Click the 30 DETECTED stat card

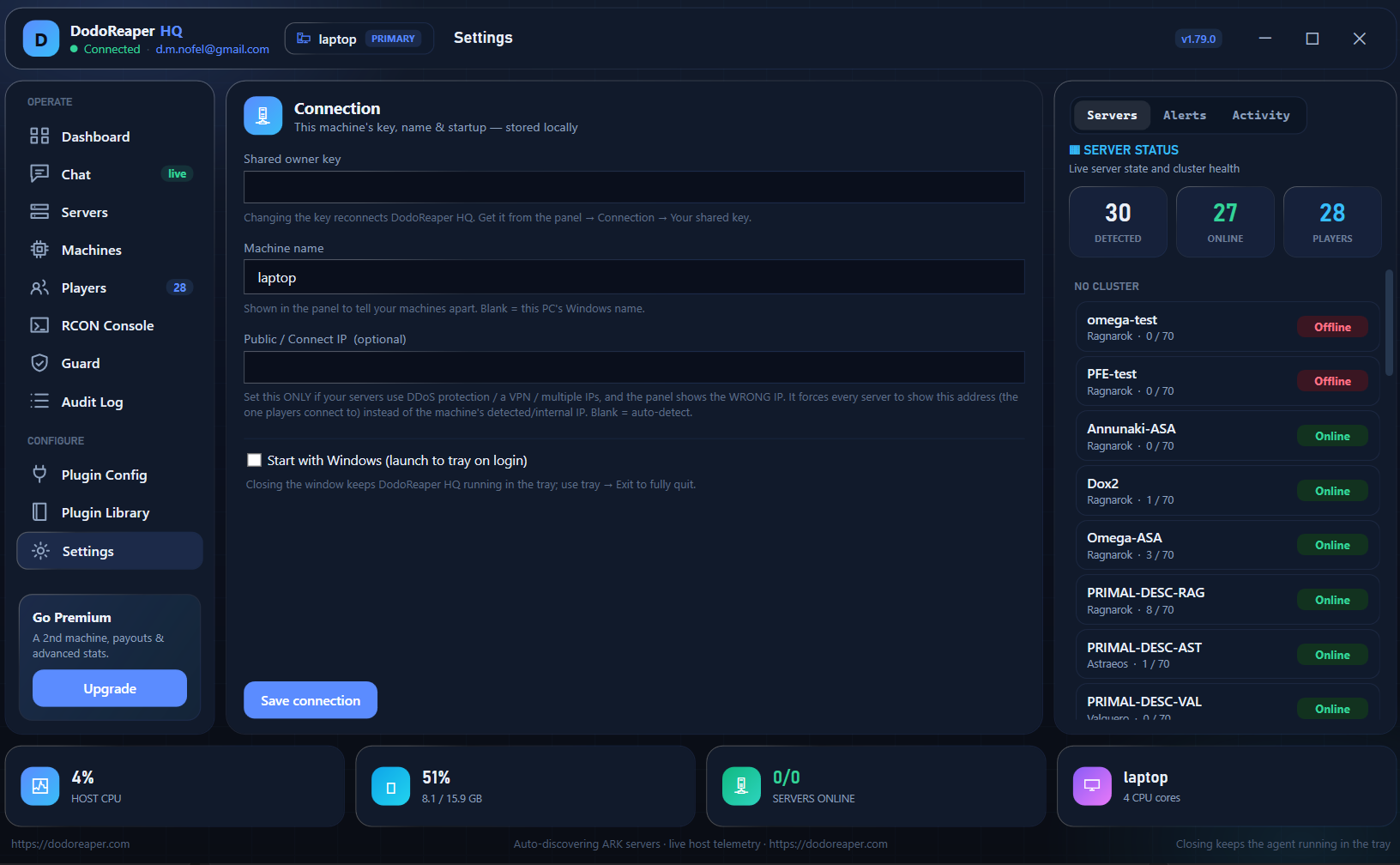click(1118, 221)
